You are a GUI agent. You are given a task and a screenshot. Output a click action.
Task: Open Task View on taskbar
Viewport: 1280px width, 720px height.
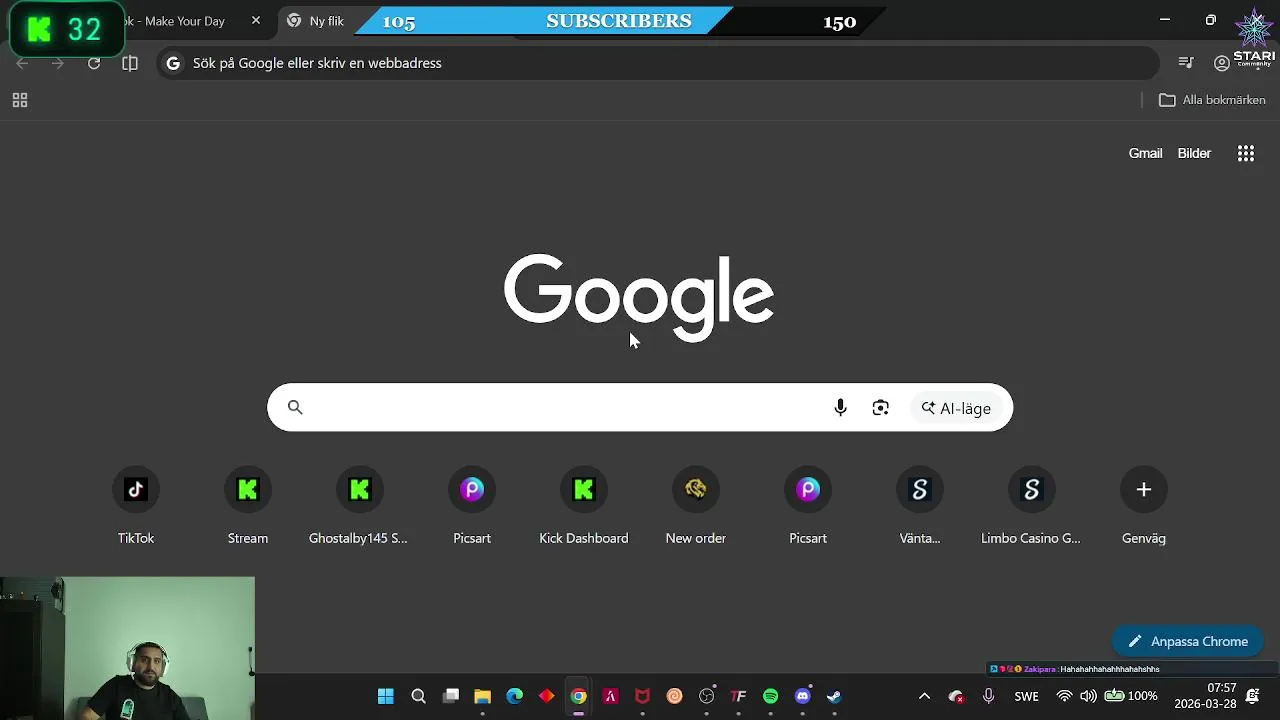451,696
